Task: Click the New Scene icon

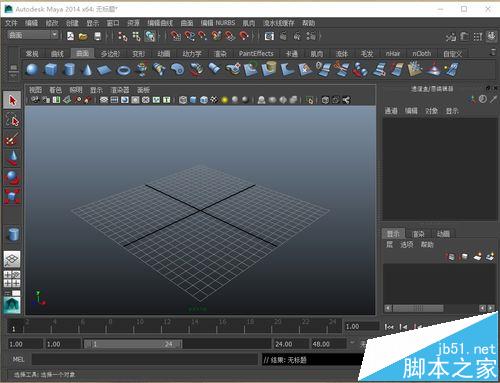Action: pos(70,36)
